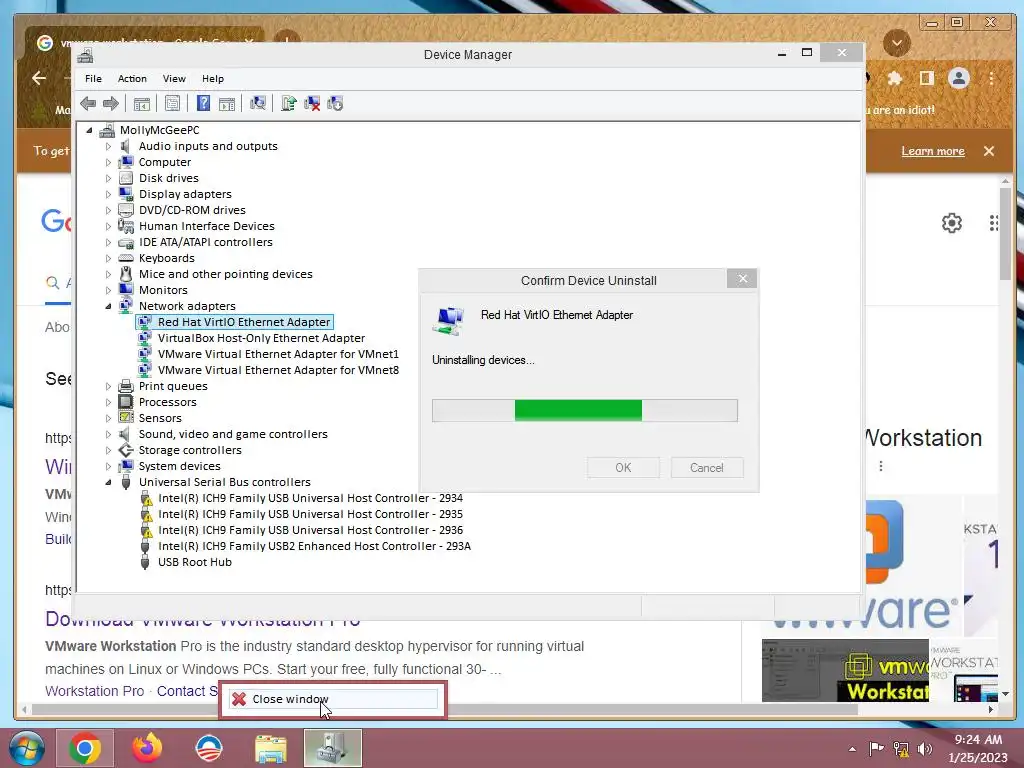The height and width of the screenshot is (768, 1024).
Task: Open the File menu
Action: pos(93,78)
